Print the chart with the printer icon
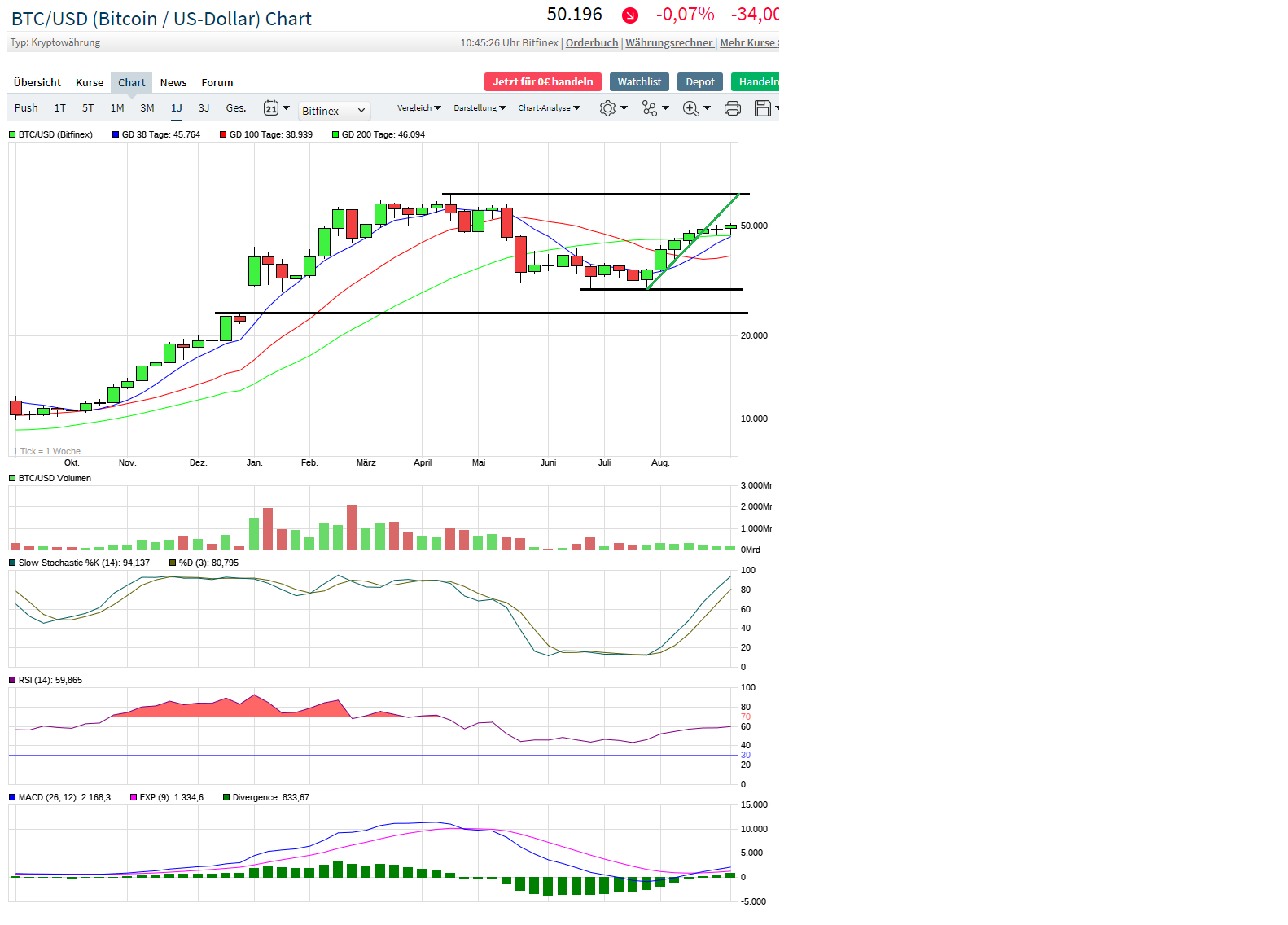 coord(733,108)
